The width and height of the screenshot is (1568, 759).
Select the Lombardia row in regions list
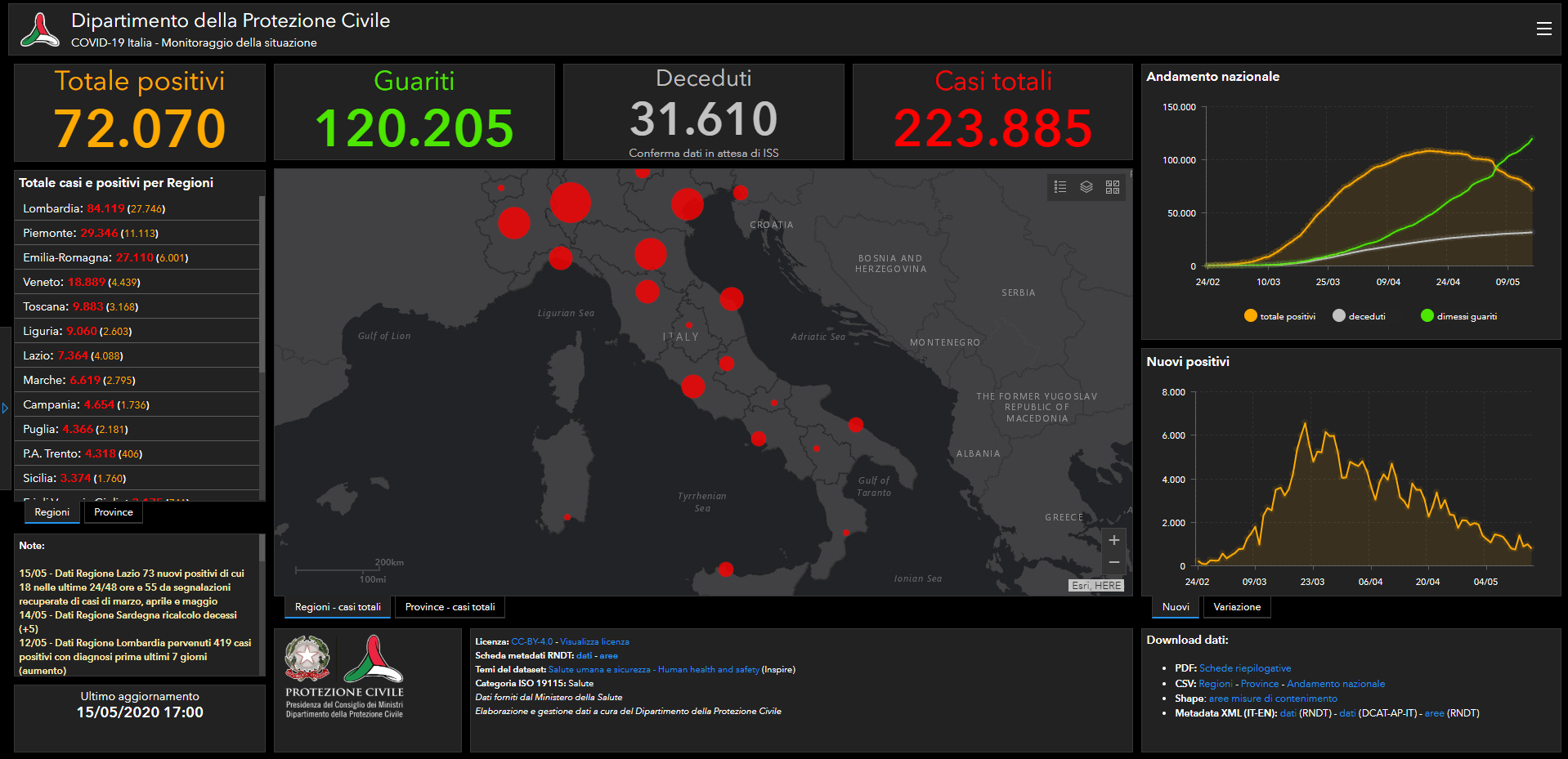pyautogui.click(x=137, y=208)
